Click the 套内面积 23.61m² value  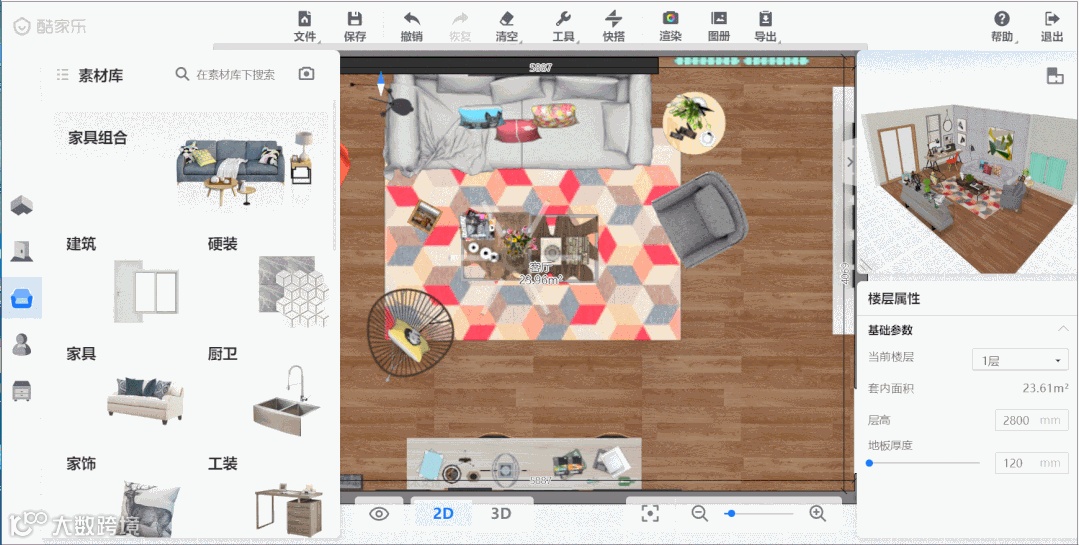tap(1045, 388)
